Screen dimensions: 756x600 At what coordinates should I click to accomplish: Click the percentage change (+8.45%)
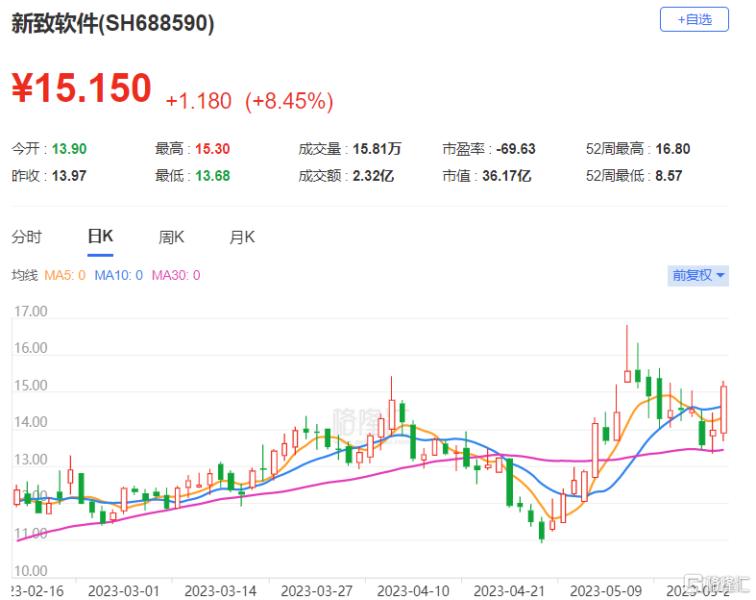coord(289,101)
